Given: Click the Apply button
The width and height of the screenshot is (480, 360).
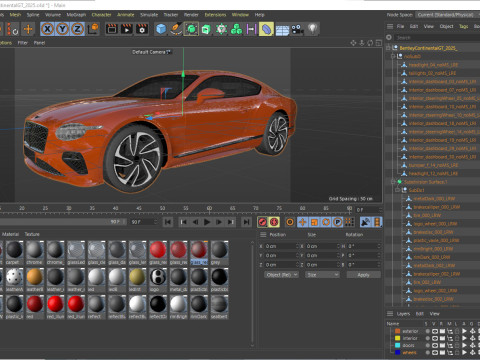Looking at the screenshot, I should pos(363,275).
